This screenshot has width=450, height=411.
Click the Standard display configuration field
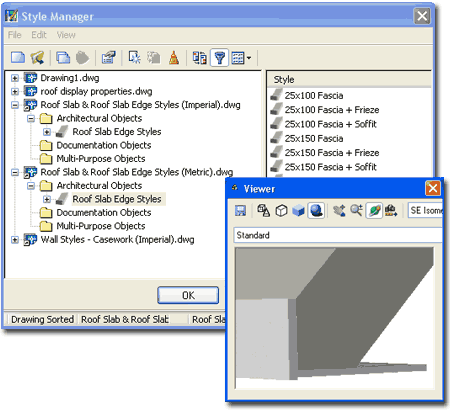click(338, 235)
